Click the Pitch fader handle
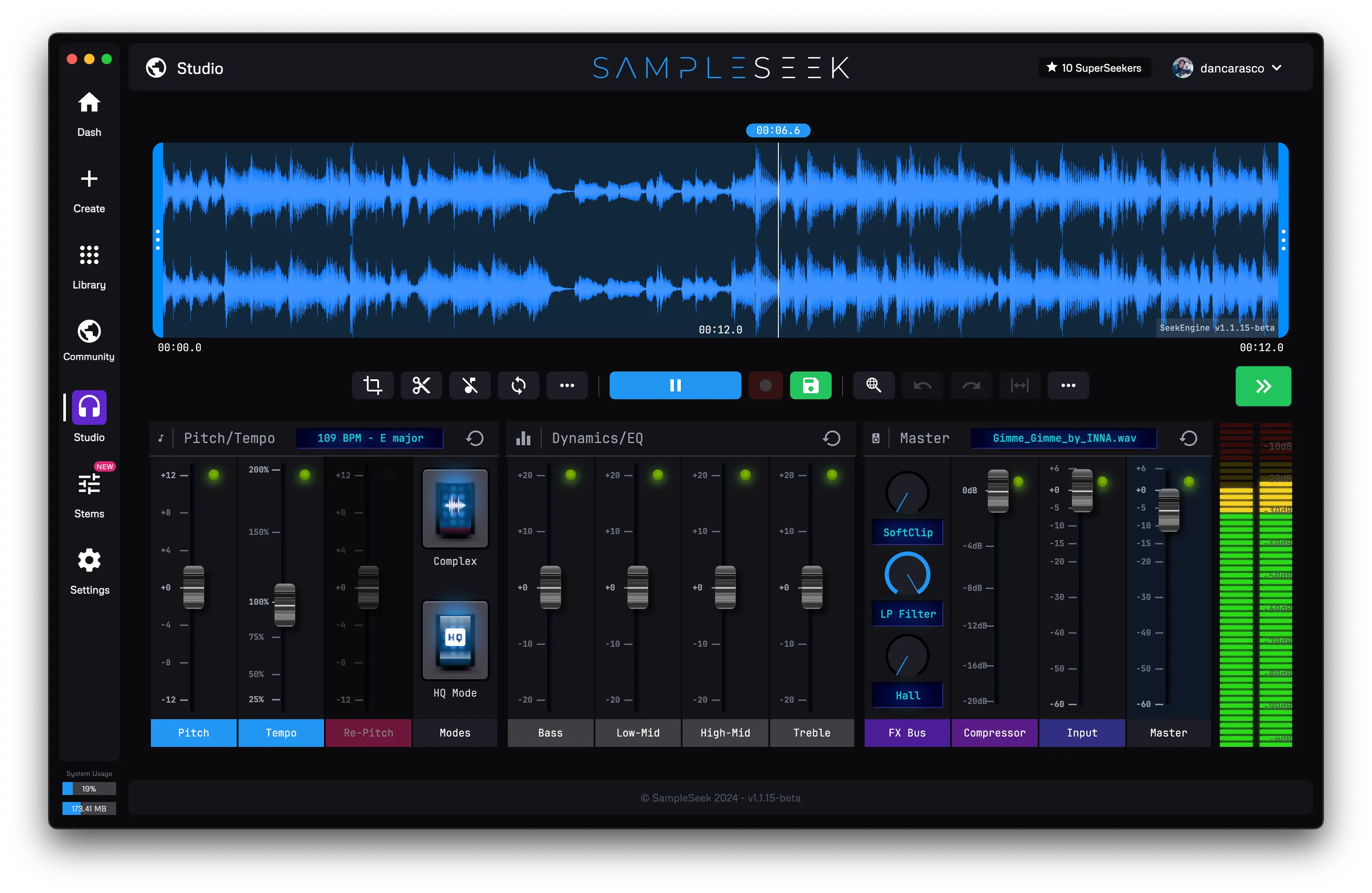The image size is (1372, 893). [x=194, y=588]
